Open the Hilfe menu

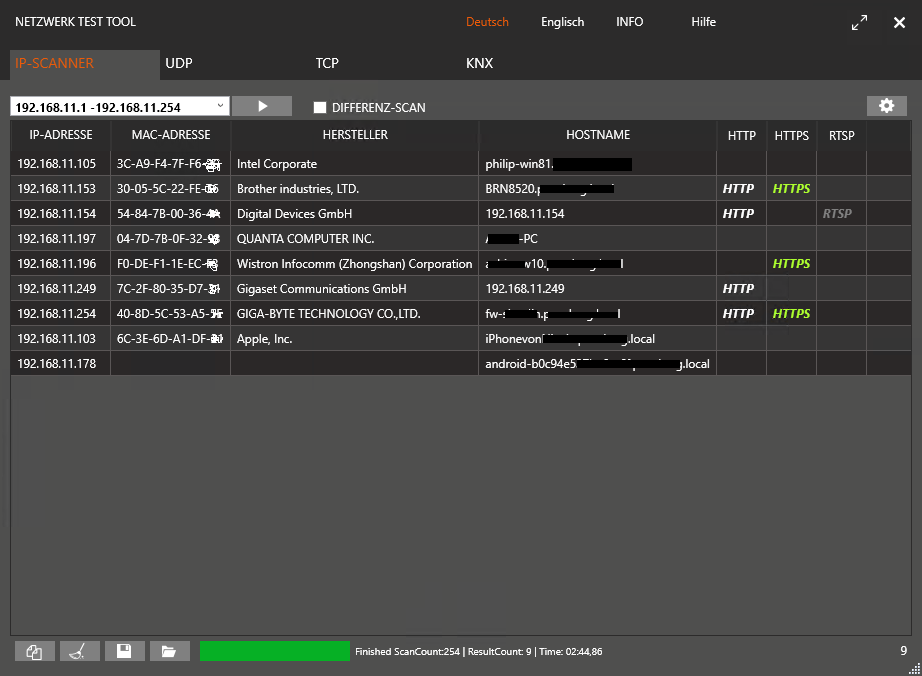703,22
